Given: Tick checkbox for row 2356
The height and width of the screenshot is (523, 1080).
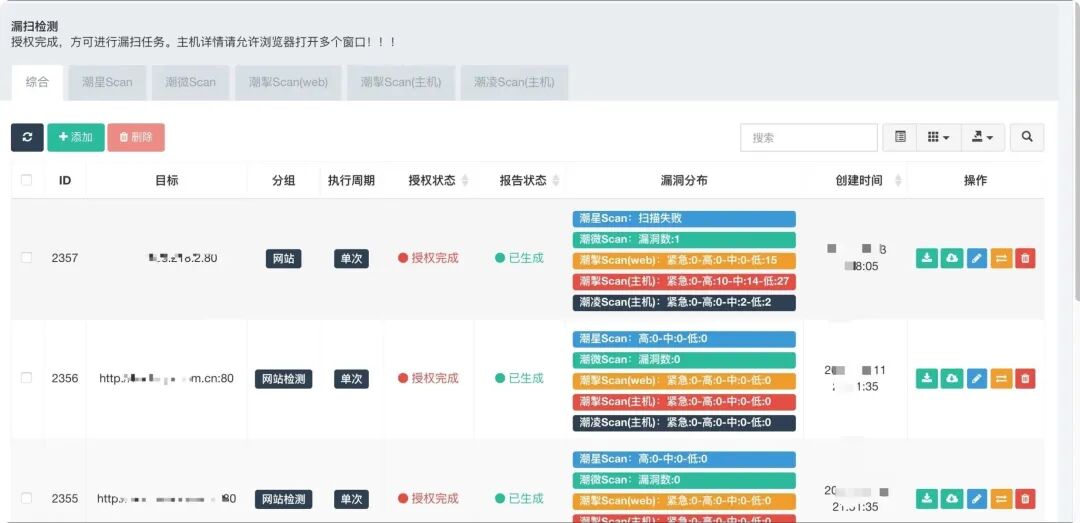Looking at the screenshot, I should (x=26, y=378).
